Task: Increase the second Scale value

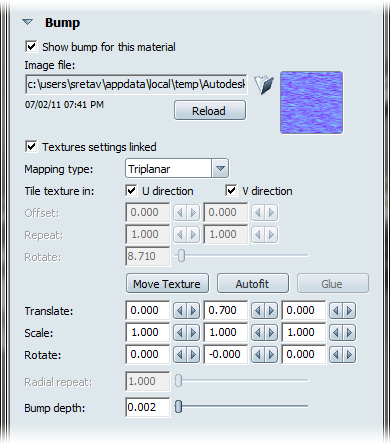Action: (x=271, y=333)
